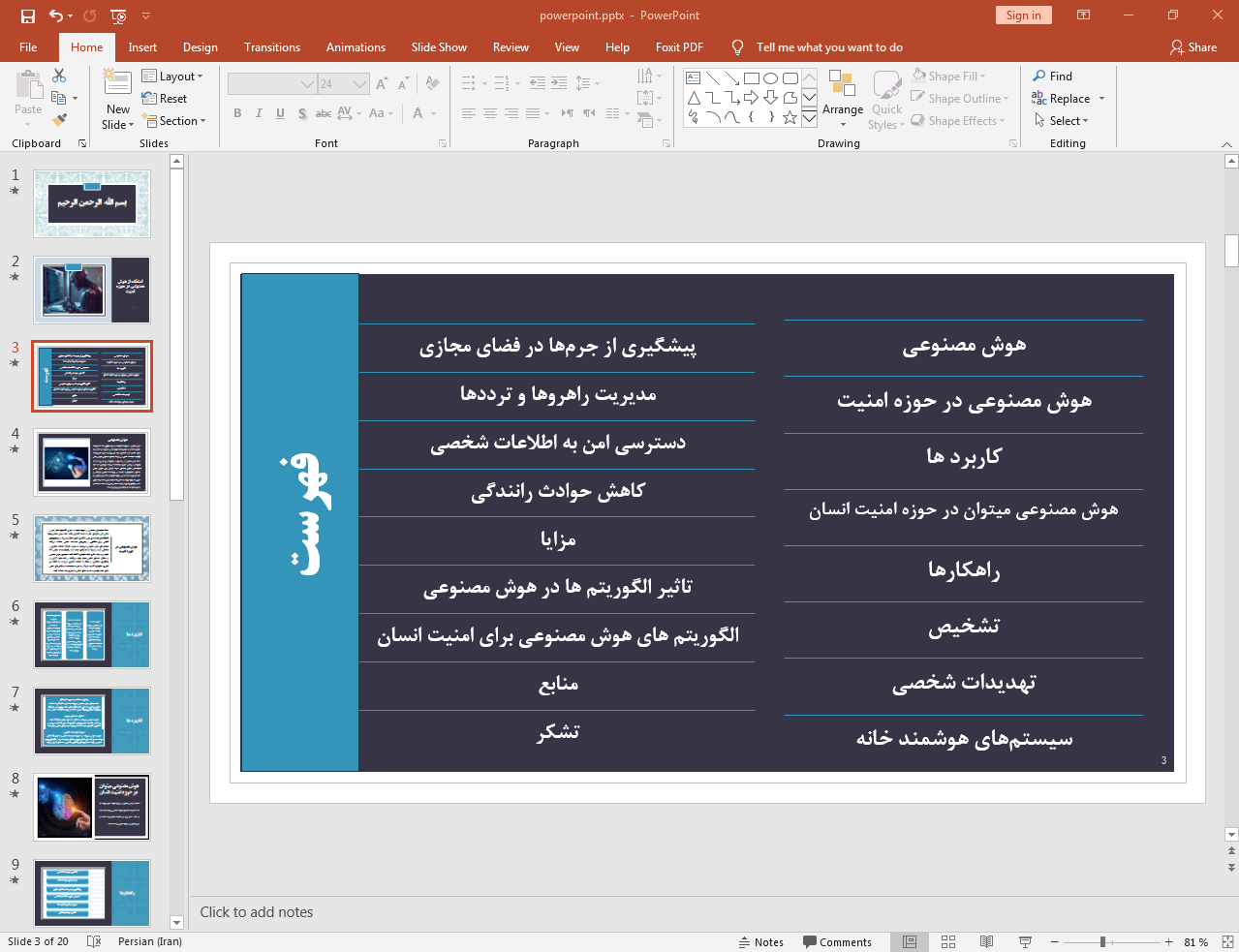Screen dimensions: 1239x952
Task: Select the Rectangle shape in gallery
Action: [x=752, y=78]
